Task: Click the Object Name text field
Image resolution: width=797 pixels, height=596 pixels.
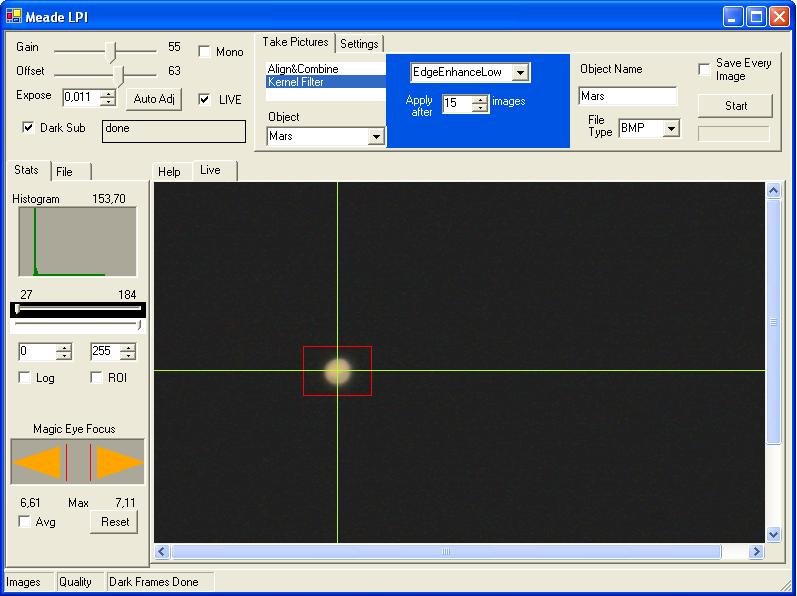Action: tap(627, 97)
